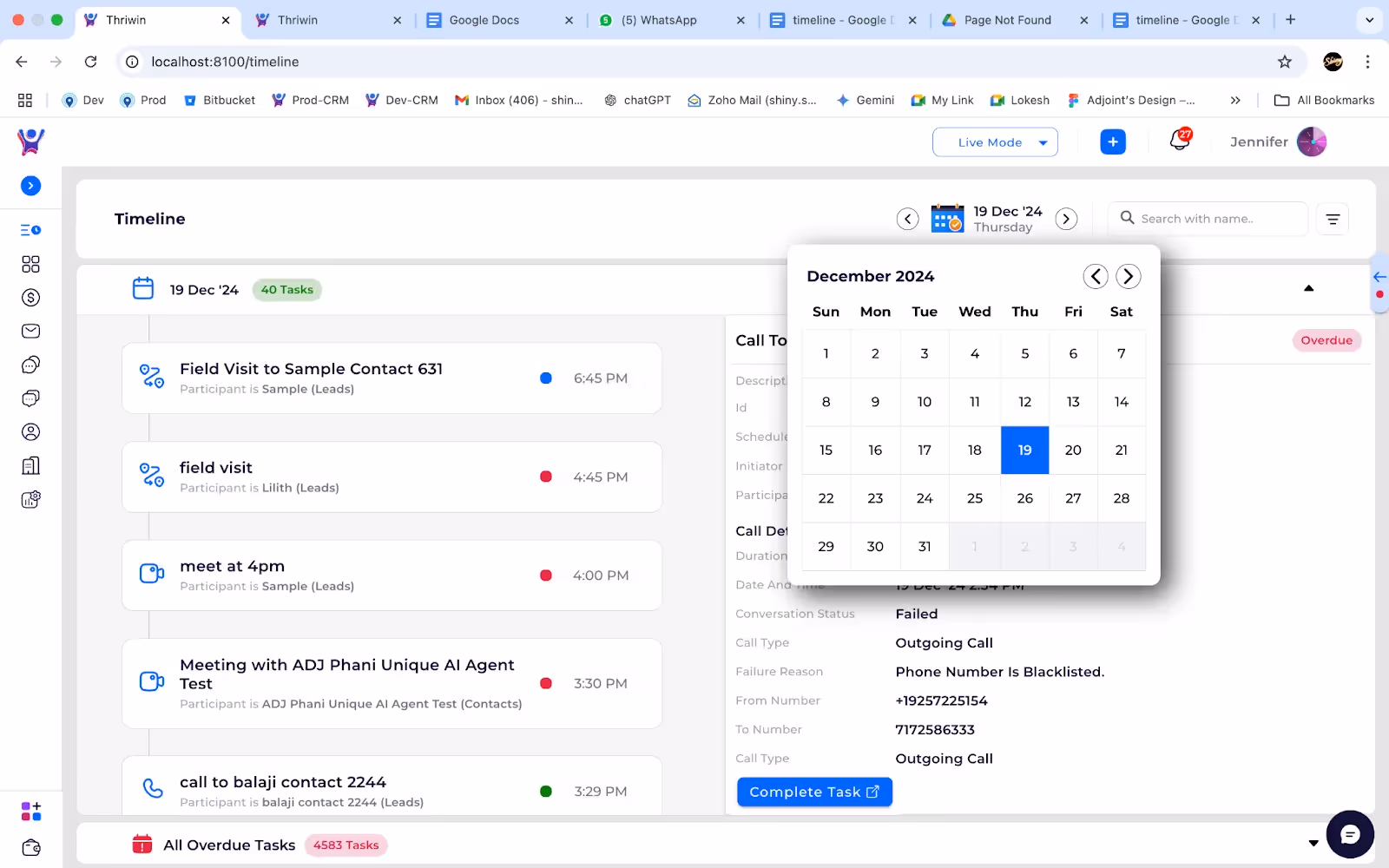Image resolution: width=1389 pixels, height=868 pixels.
Task: Show previous month in calendar popup
Action: [1096, 276]
